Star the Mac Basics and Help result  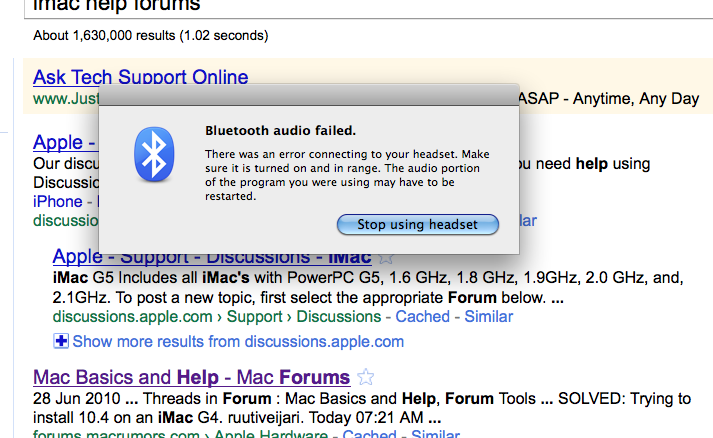[x=365, y=377]
